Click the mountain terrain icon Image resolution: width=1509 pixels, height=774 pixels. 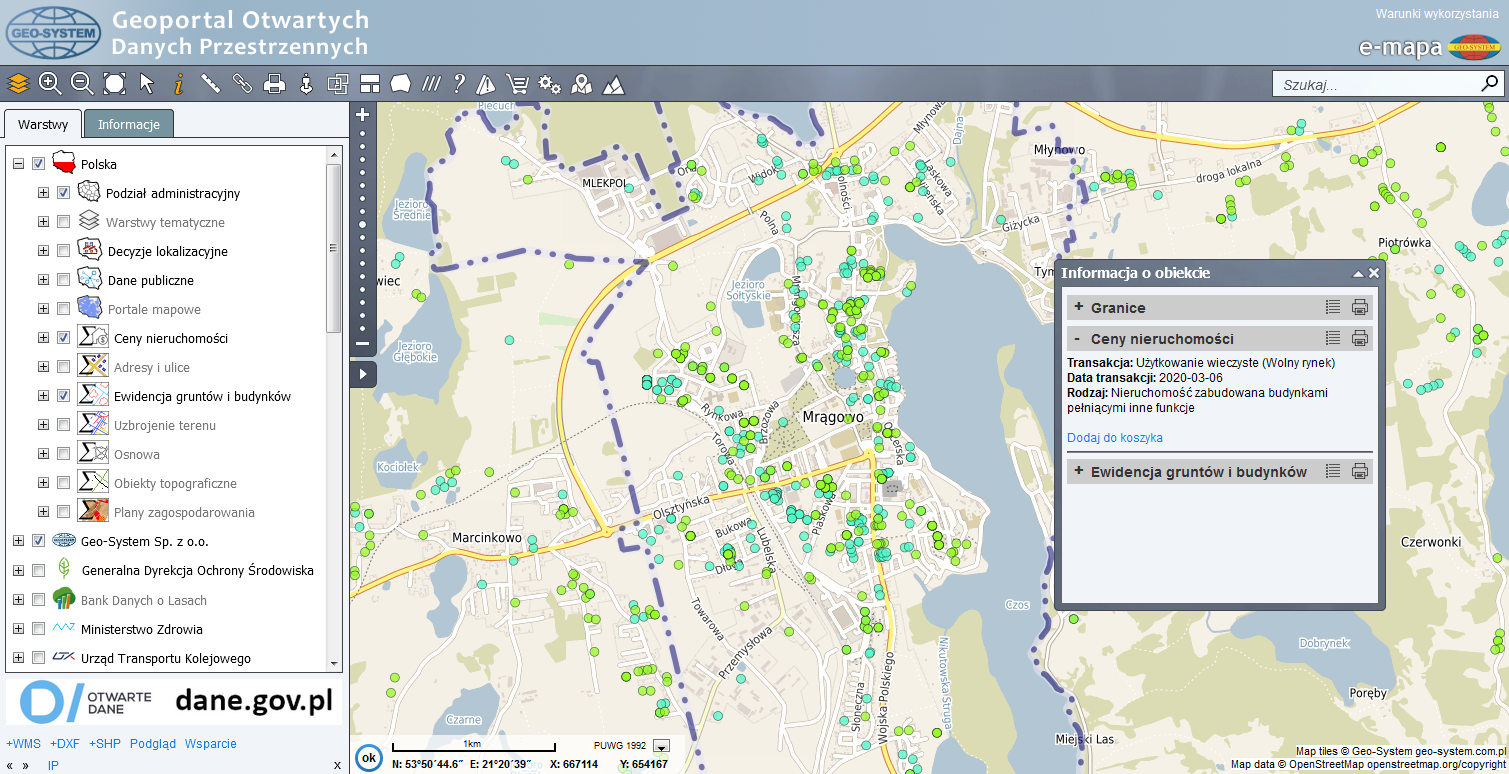pyautogui.click(x=613, y=84)
